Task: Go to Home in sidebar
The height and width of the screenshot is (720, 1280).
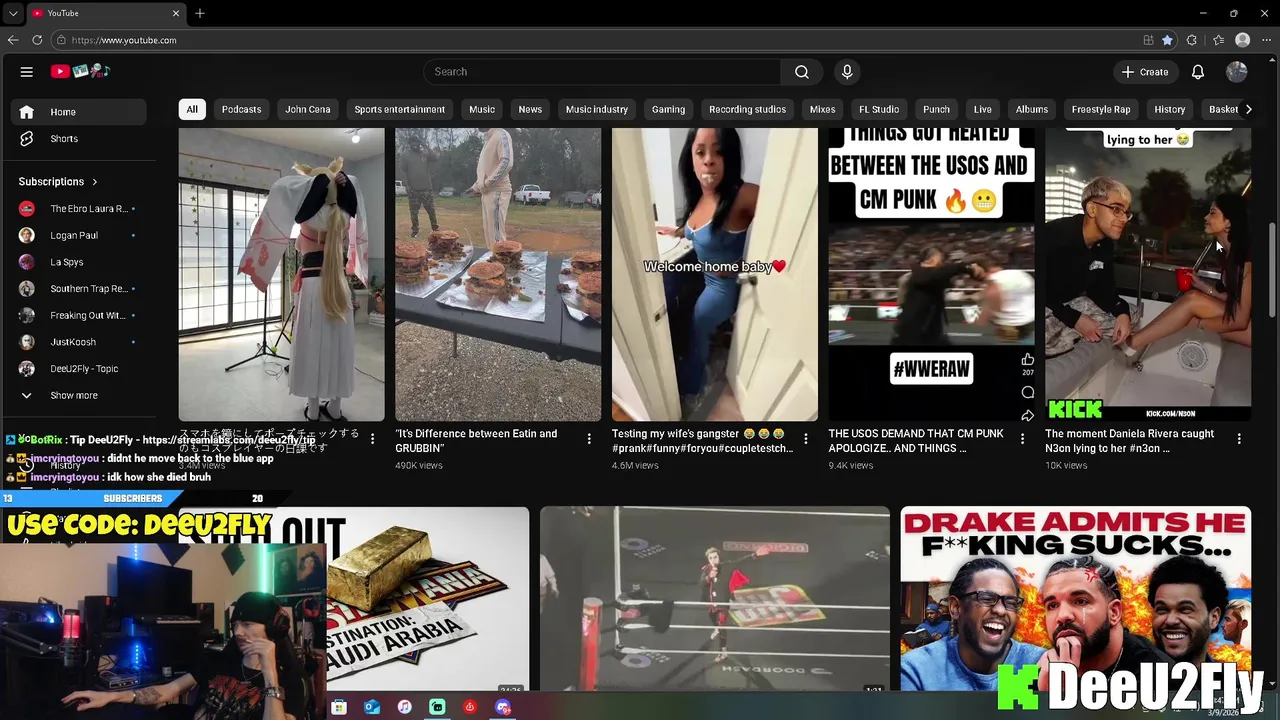Action: [x=78, y=112]
